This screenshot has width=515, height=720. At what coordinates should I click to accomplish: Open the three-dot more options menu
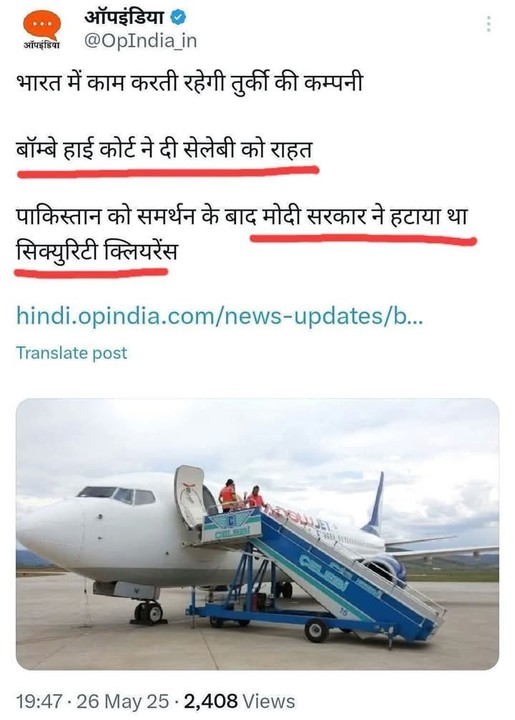tap(489, 23)
